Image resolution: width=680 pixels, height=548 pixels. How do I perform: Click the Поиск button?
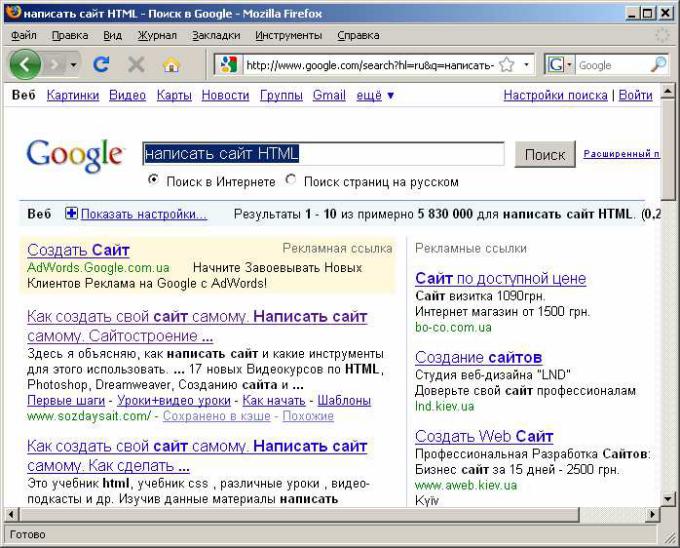tap(545, 154)
